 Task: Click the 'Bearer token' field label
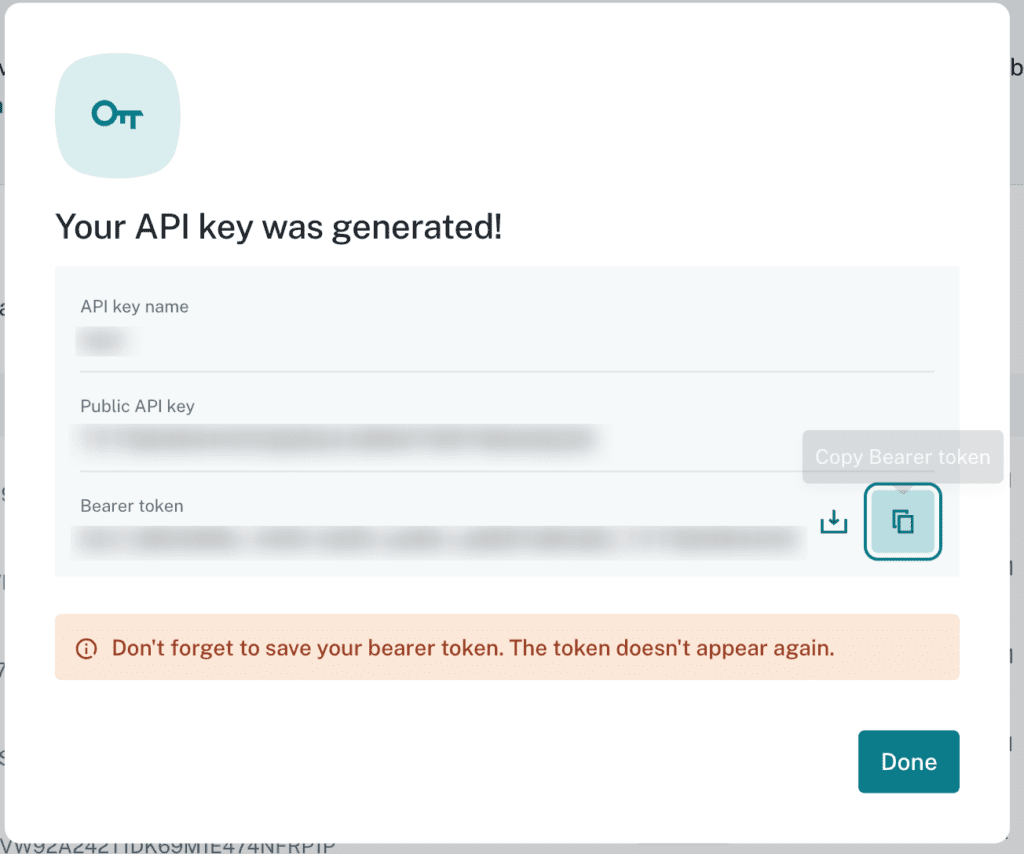tap(132, 506)
